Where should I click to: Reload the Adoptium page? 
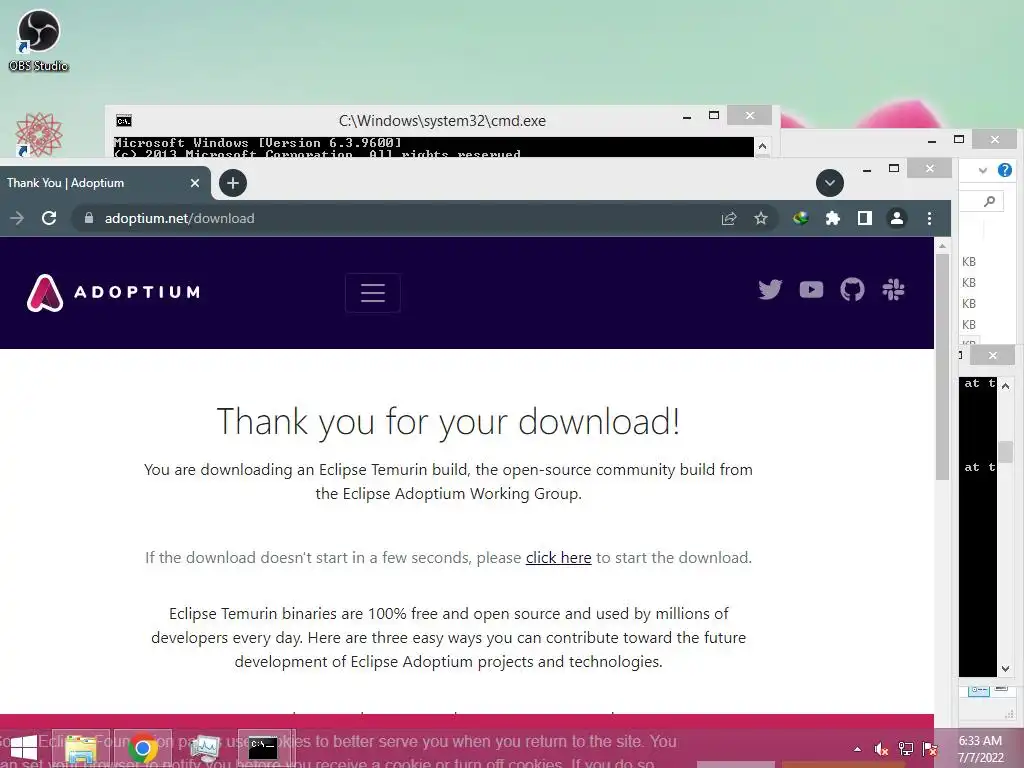49,218
